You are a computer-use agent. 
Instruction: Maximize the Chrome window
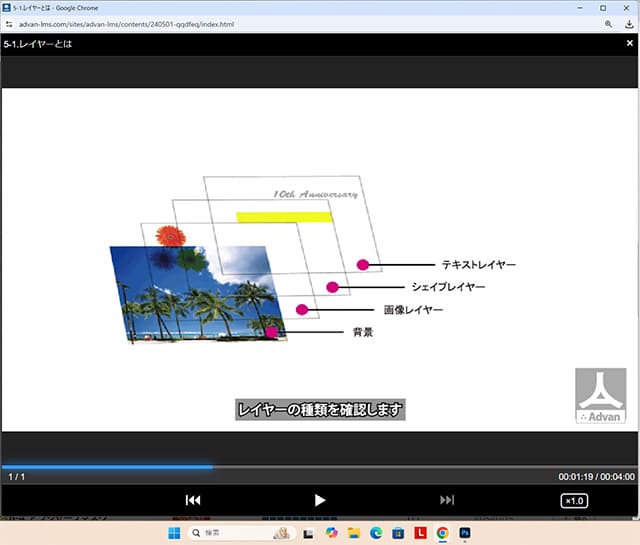coord(603,7)
